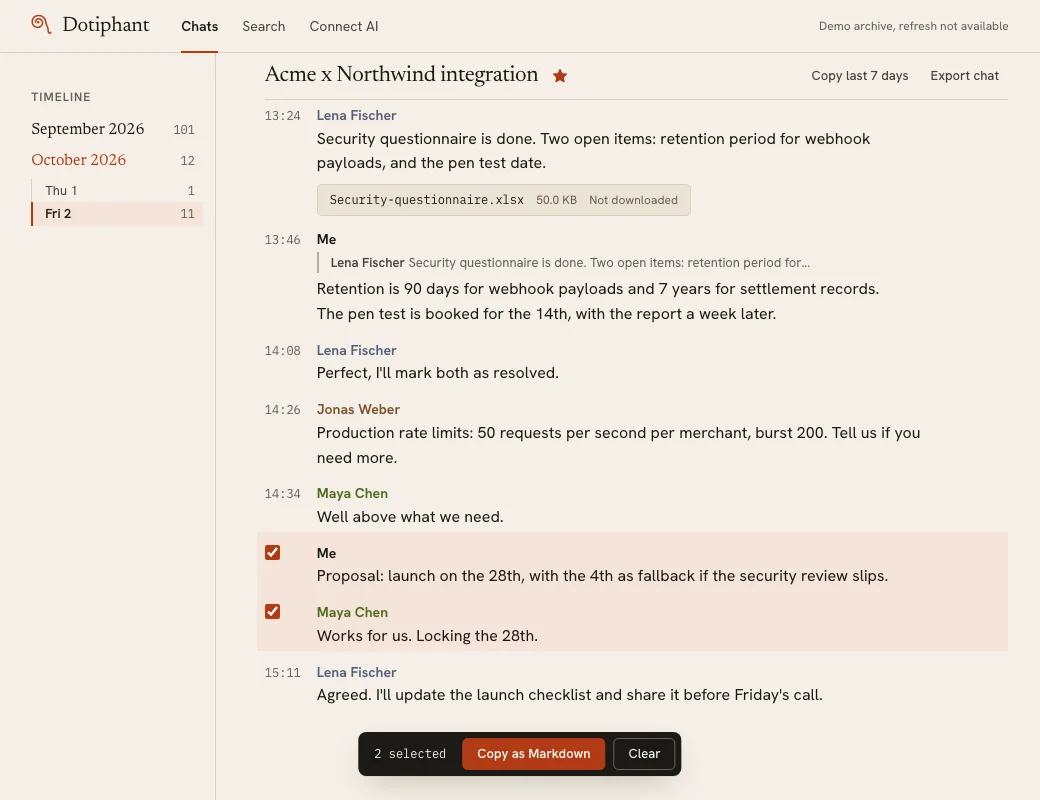
Task: Click Copy last 7 days
Action: pyautogui.click(x=860, y=76)
